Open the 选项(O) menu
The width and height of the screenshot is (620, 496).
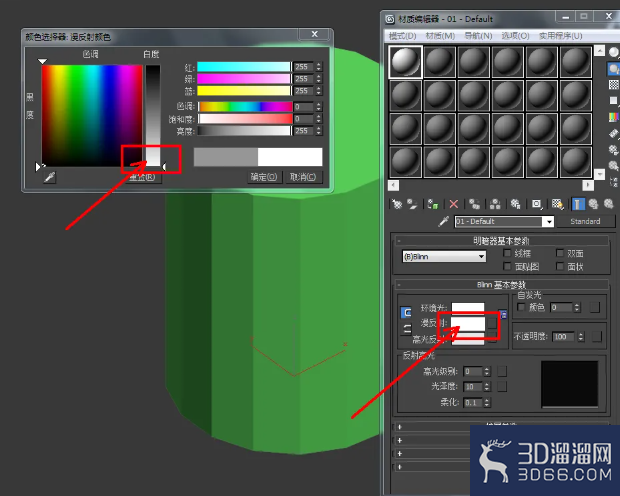515,36
